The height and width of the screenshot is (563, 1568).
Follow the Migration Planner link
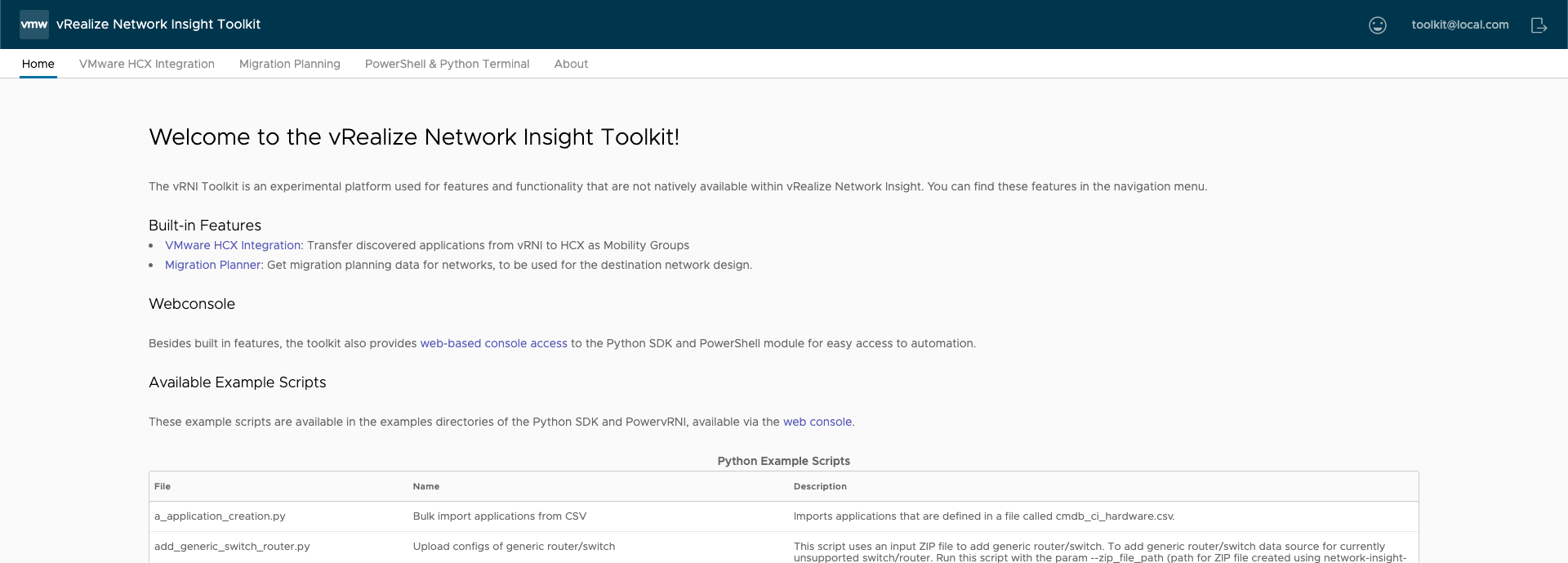(212, 265)
